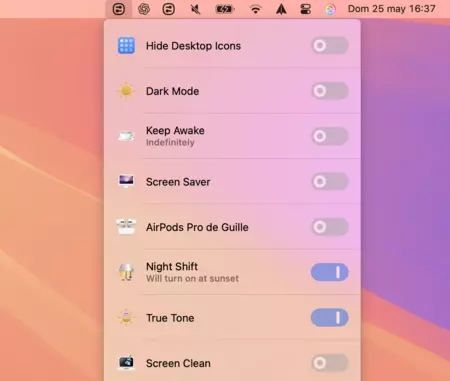Viewport: 450px width, 381px height.
Task: Click the lamp icon for Night Shift
Action: 126,272
